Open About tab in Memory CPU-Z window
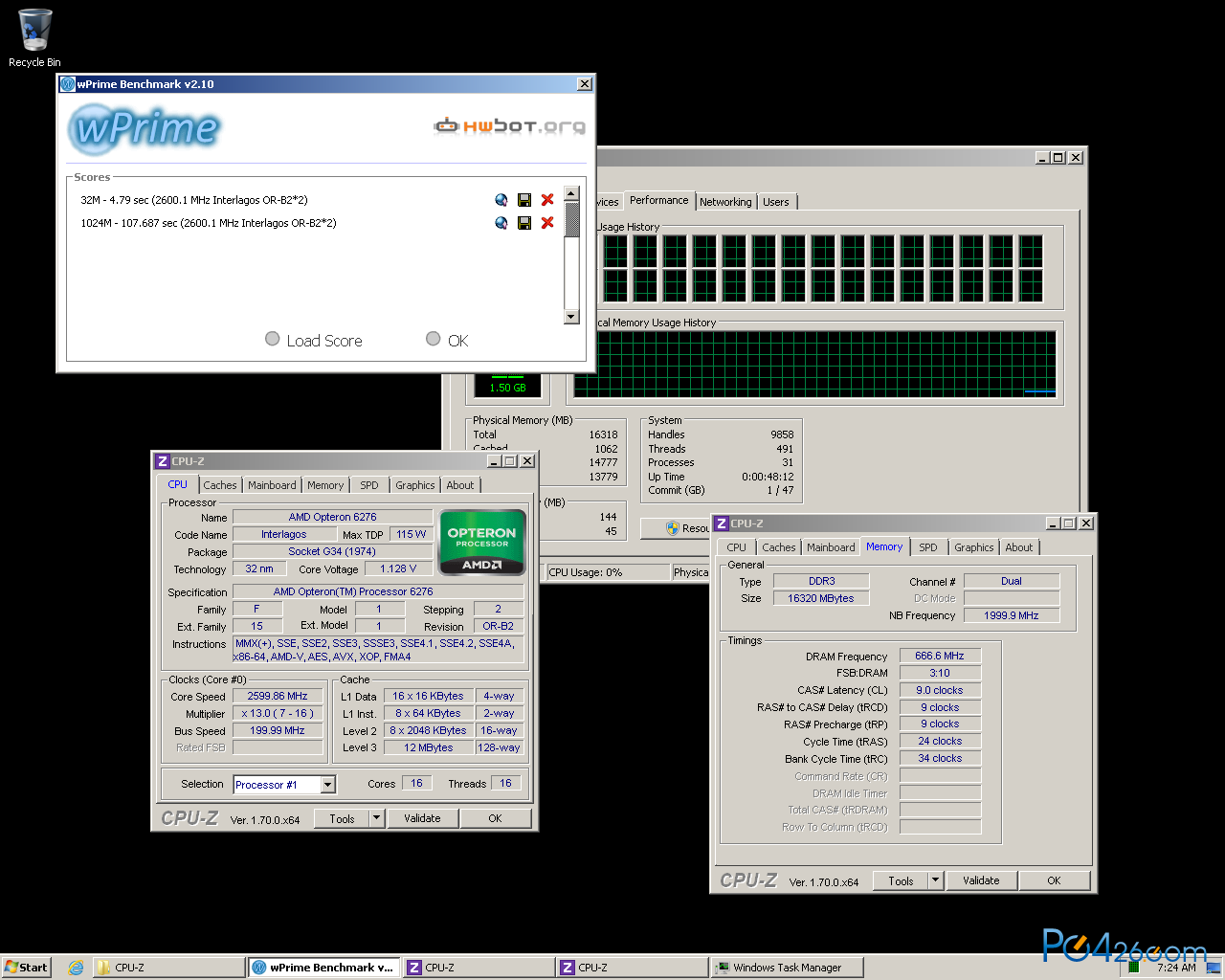Viewport: 1225px width, 980px height. coord(1019,547)
